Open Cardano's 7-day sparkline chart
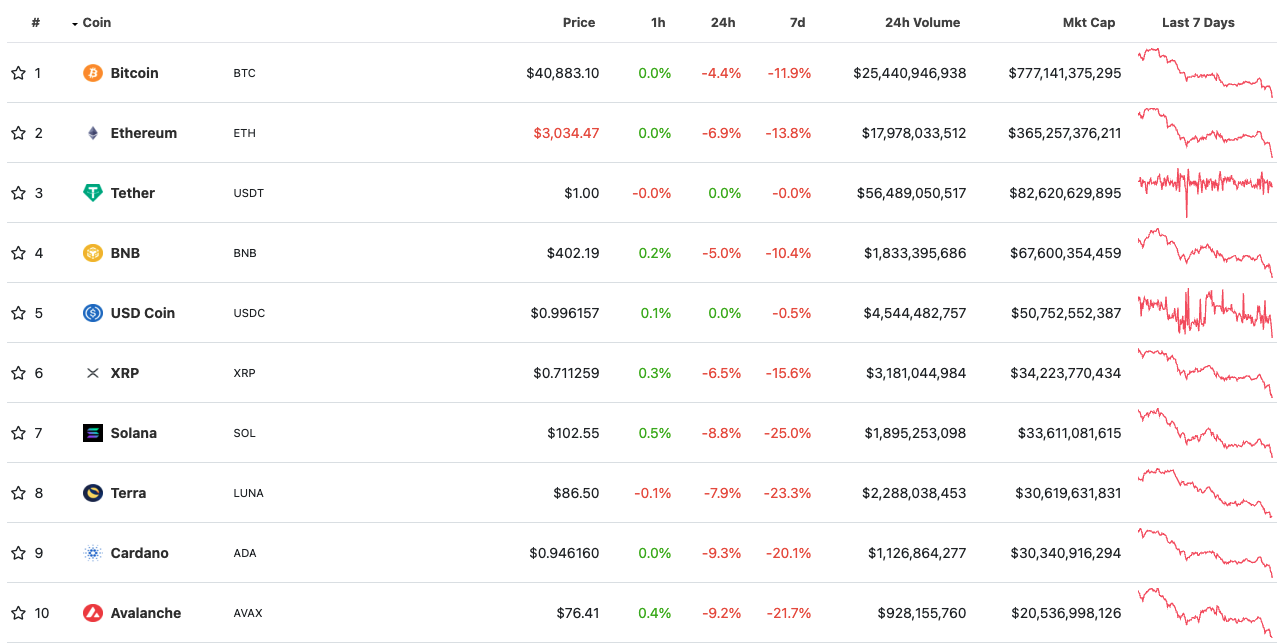Image resolution: width=1287 pixels, height=644 pixels. click(1206, 552)
